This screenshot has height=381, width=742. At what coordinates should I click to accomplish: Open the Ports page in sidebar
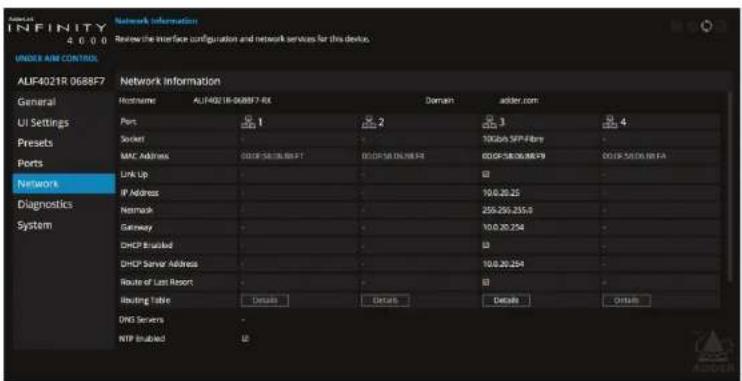(x=30, y=163)
